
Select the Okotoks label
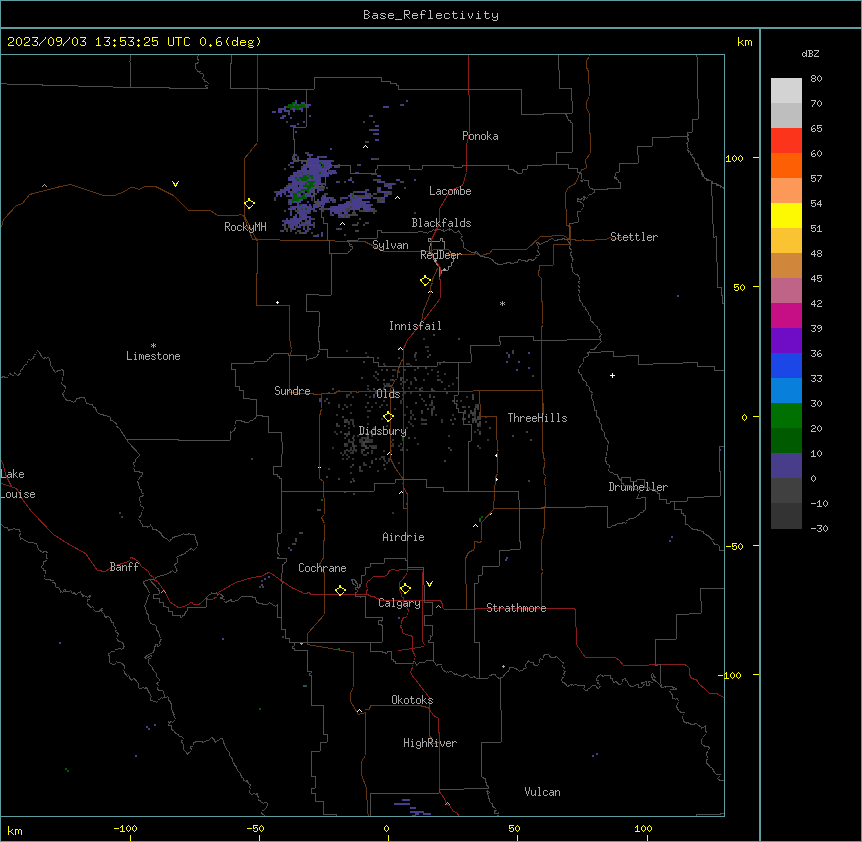coord(412,700)
